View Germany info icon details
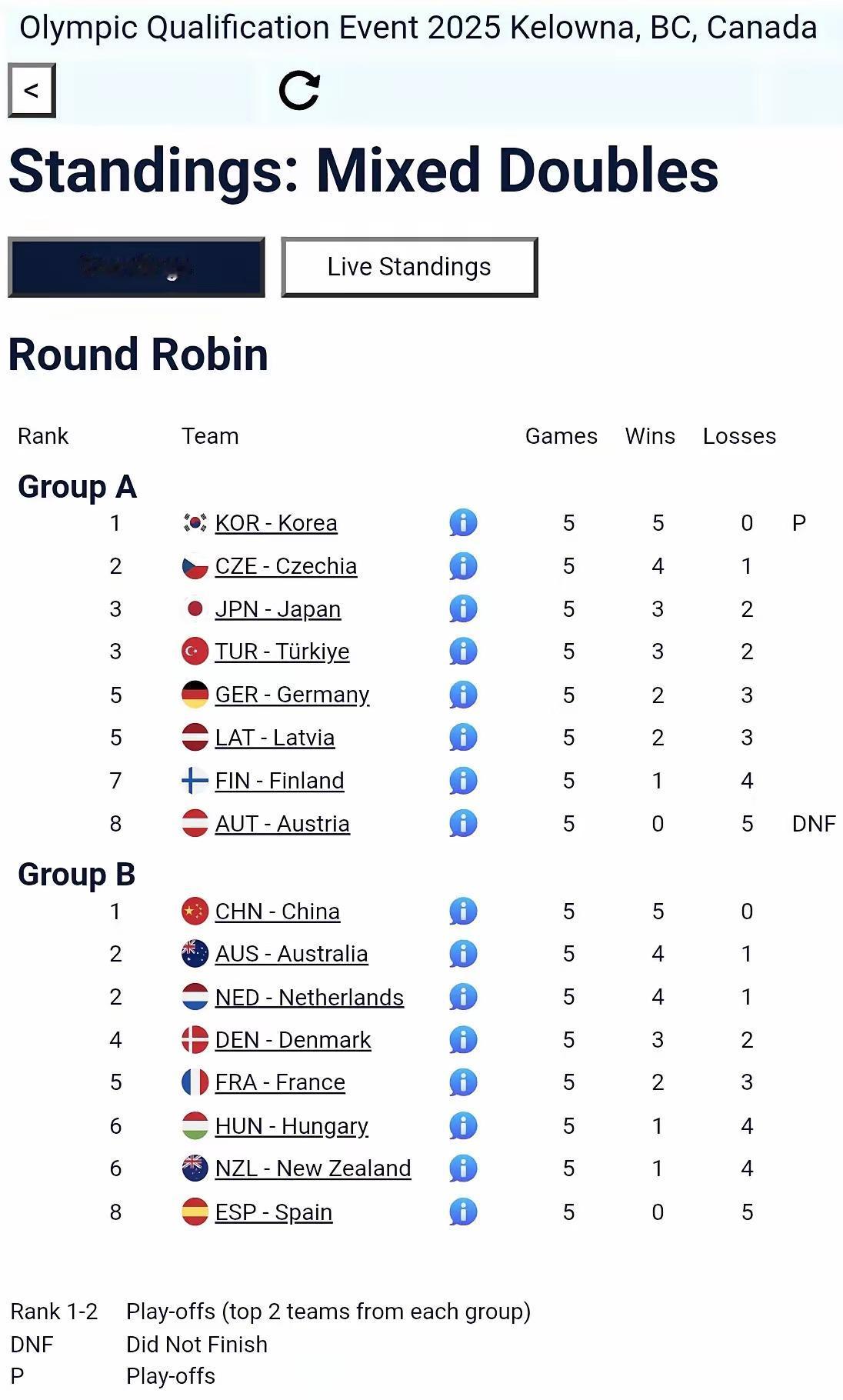Viewport: 843px width, 1400px height. coord(463,695)
